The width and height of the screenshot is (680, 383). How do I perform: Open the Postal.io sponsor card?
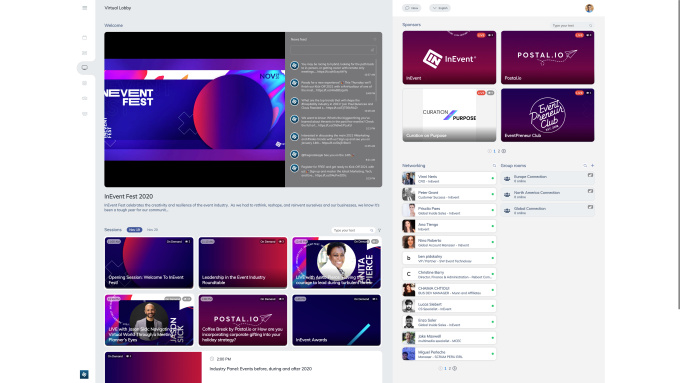(547, 57)
